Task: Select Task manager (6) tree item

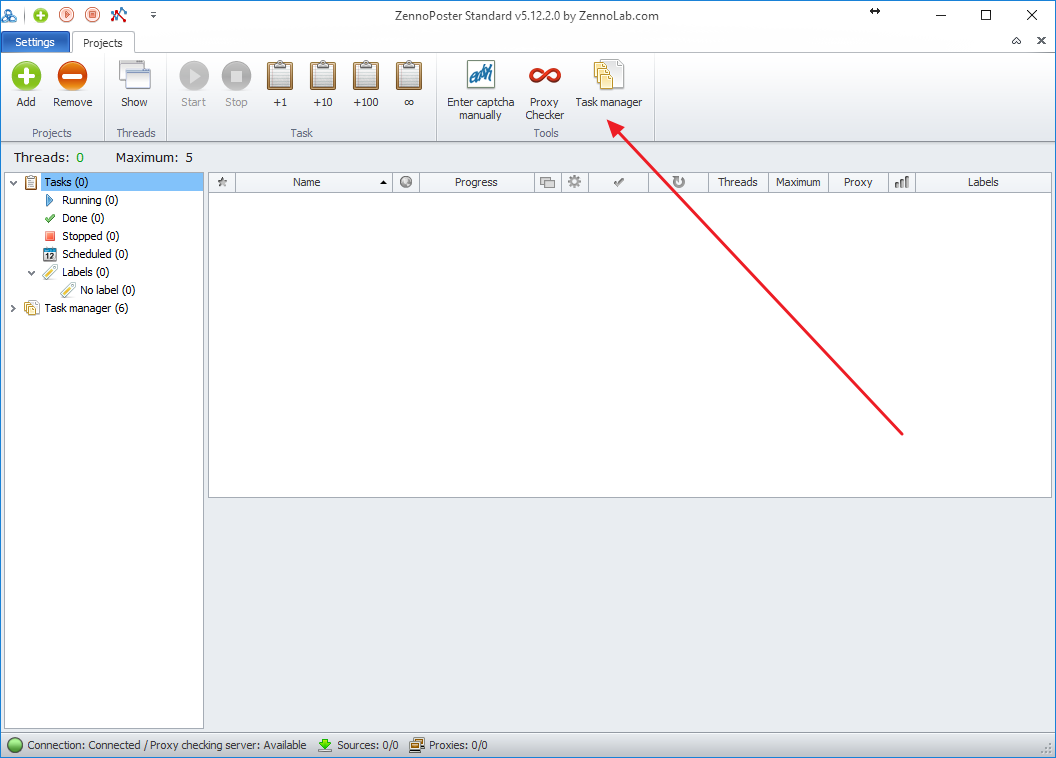Action: click(x=86, y=308)
